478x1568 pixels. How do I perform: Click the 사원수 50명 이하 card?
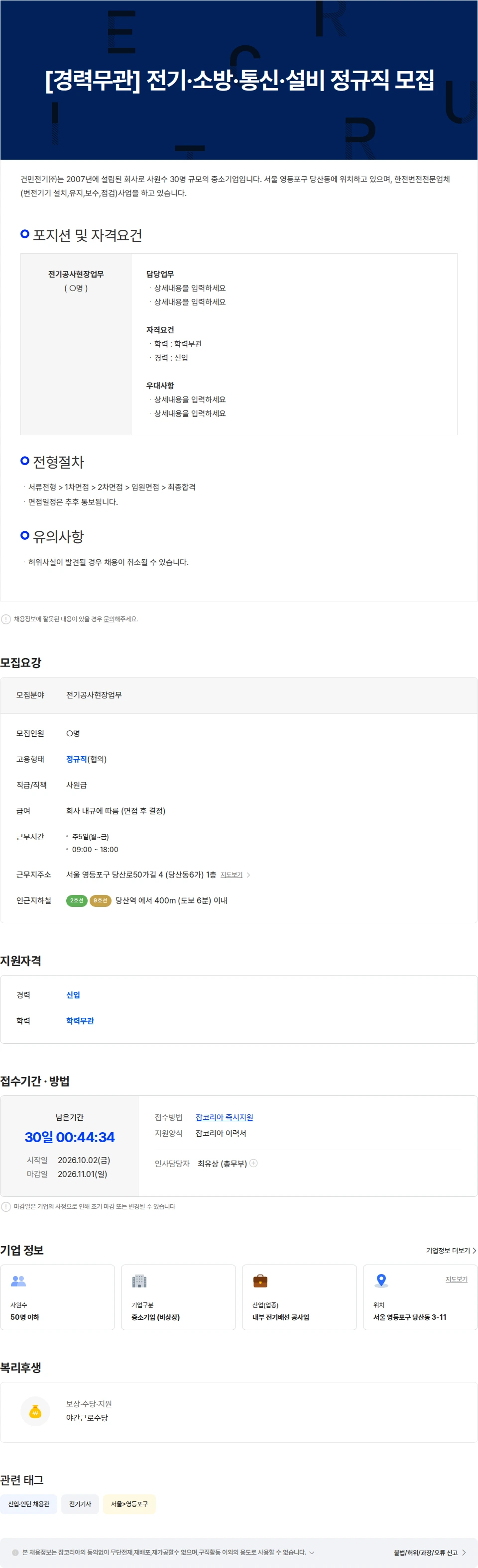point(57,1296)
